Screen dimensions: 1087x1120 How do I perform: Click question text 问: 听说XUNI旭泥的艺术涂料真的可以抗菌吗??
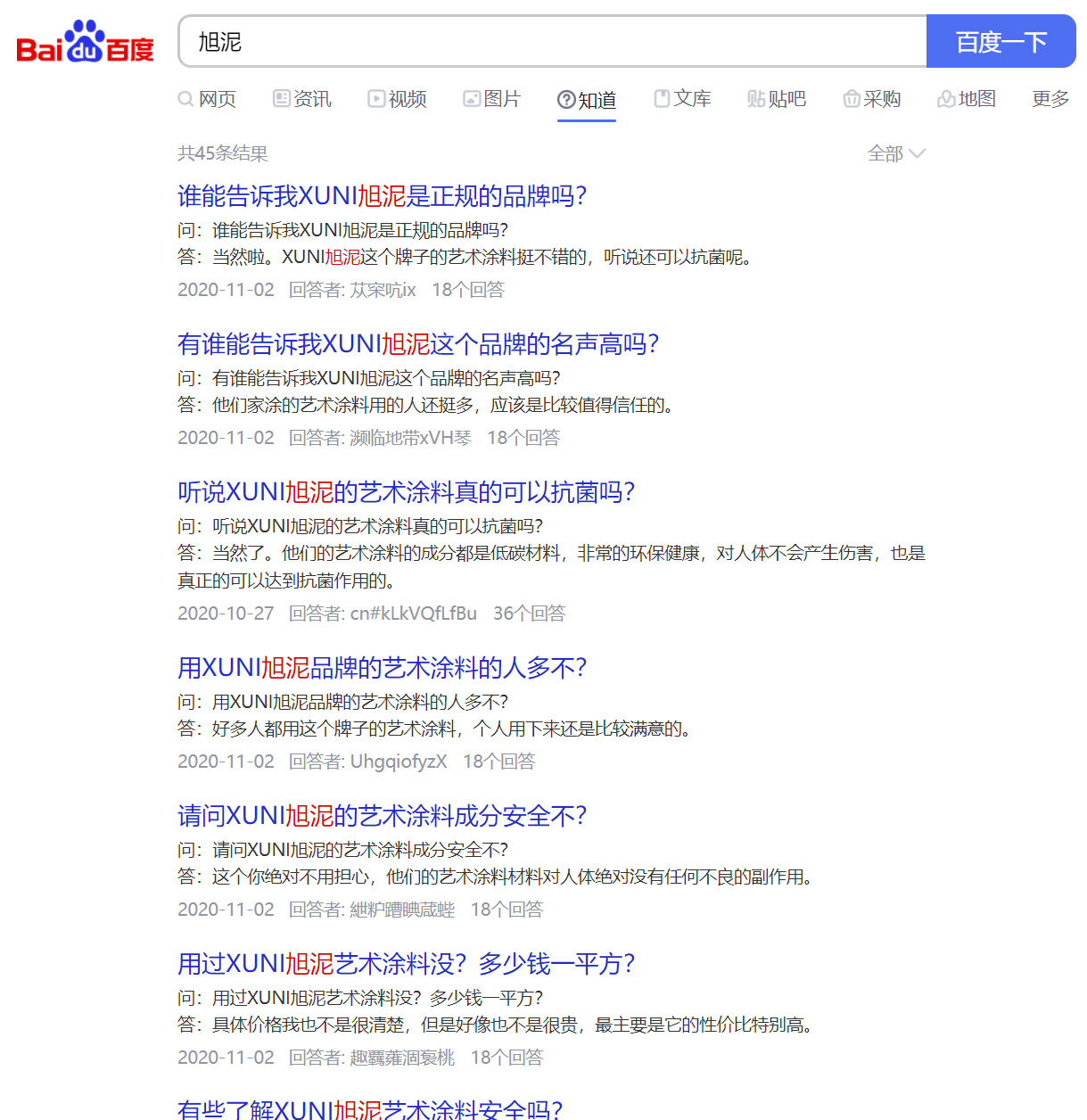pos(360,526)
